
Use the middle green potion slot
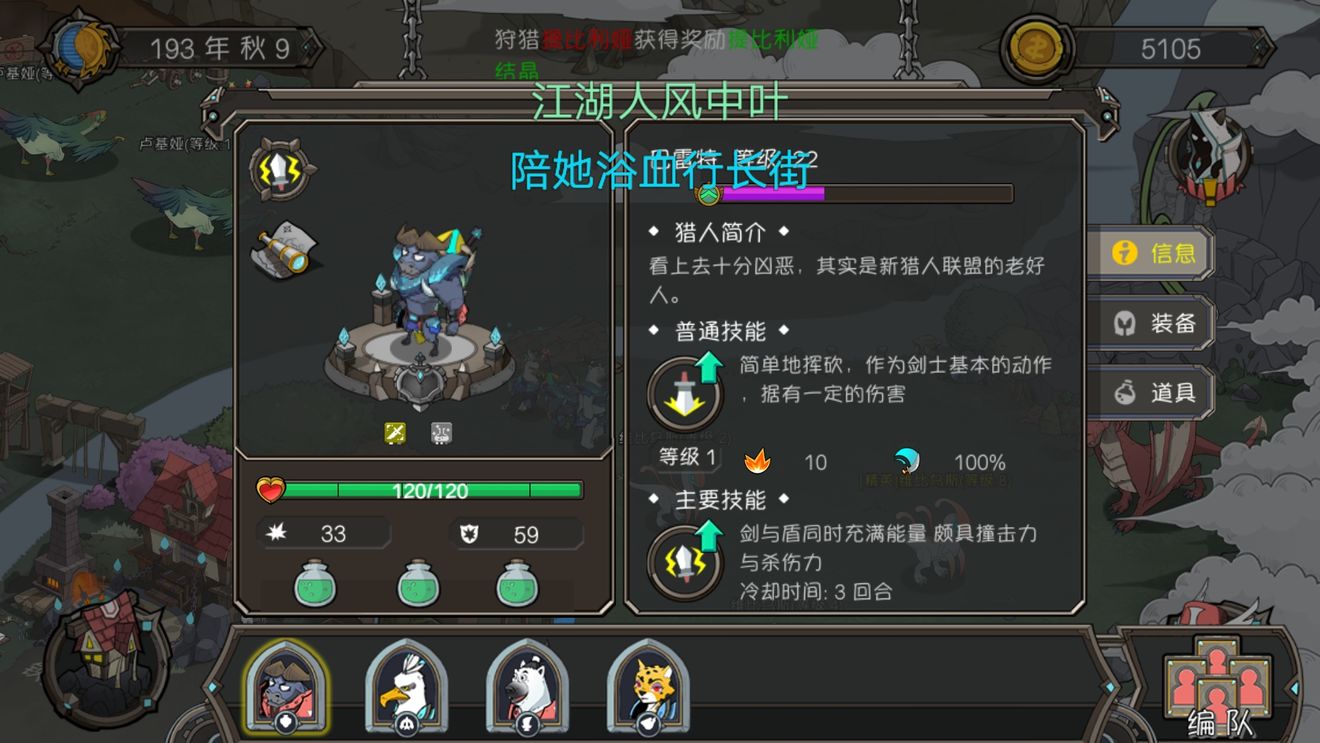tap(420, 583)
